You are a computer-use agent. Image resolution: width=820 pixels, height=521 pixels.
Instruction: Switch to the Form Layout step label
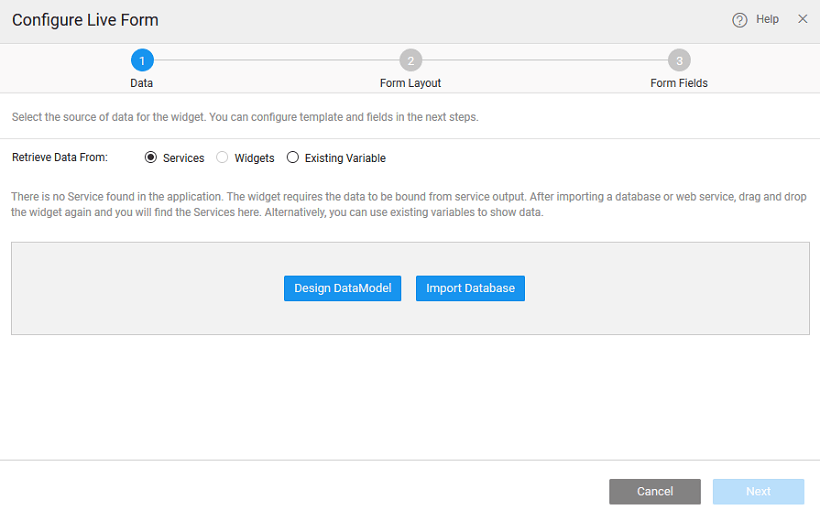click(410, 83)
